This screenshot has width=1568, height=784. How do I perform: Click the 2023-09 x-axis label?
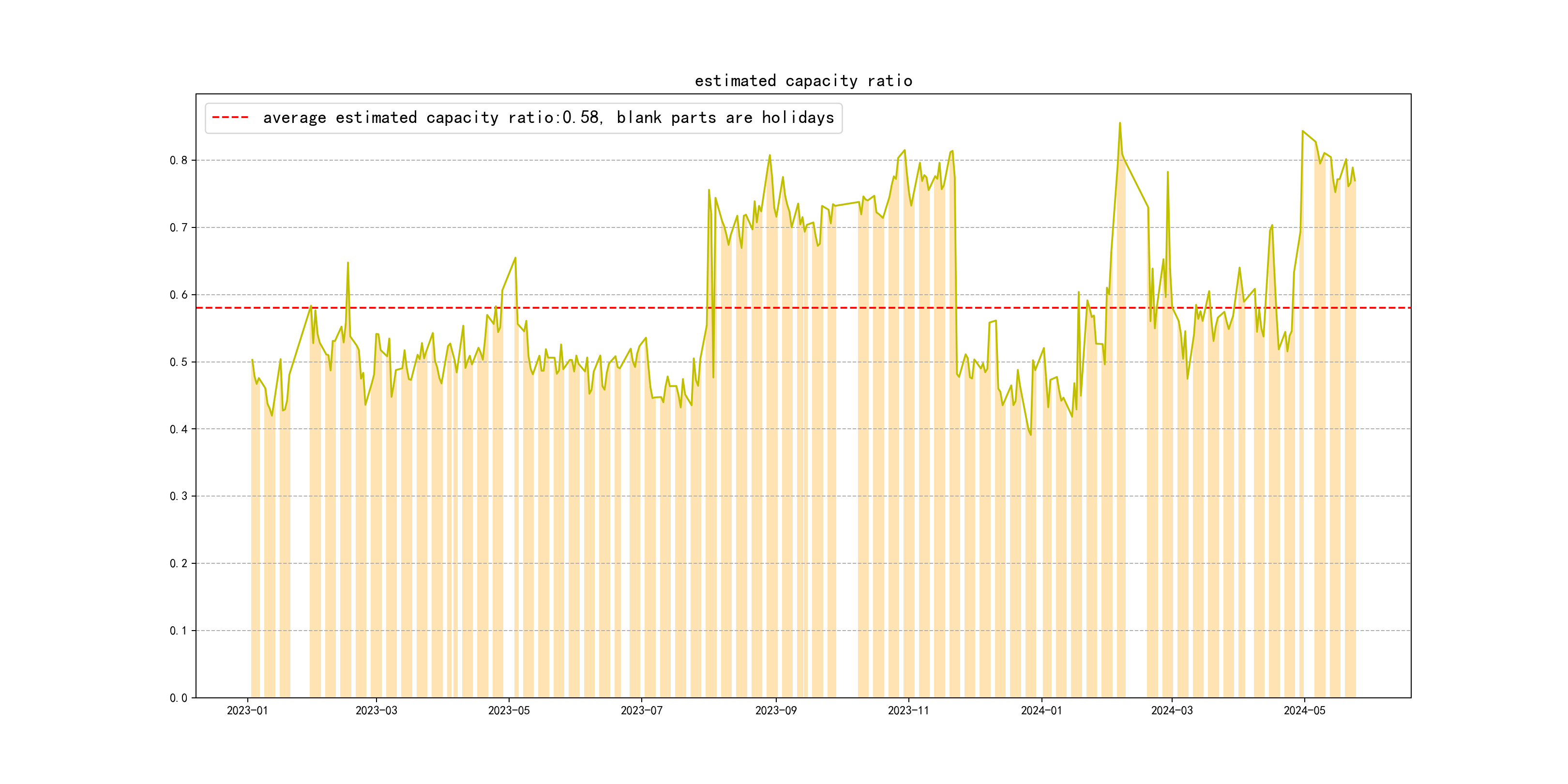click(775, 710)
